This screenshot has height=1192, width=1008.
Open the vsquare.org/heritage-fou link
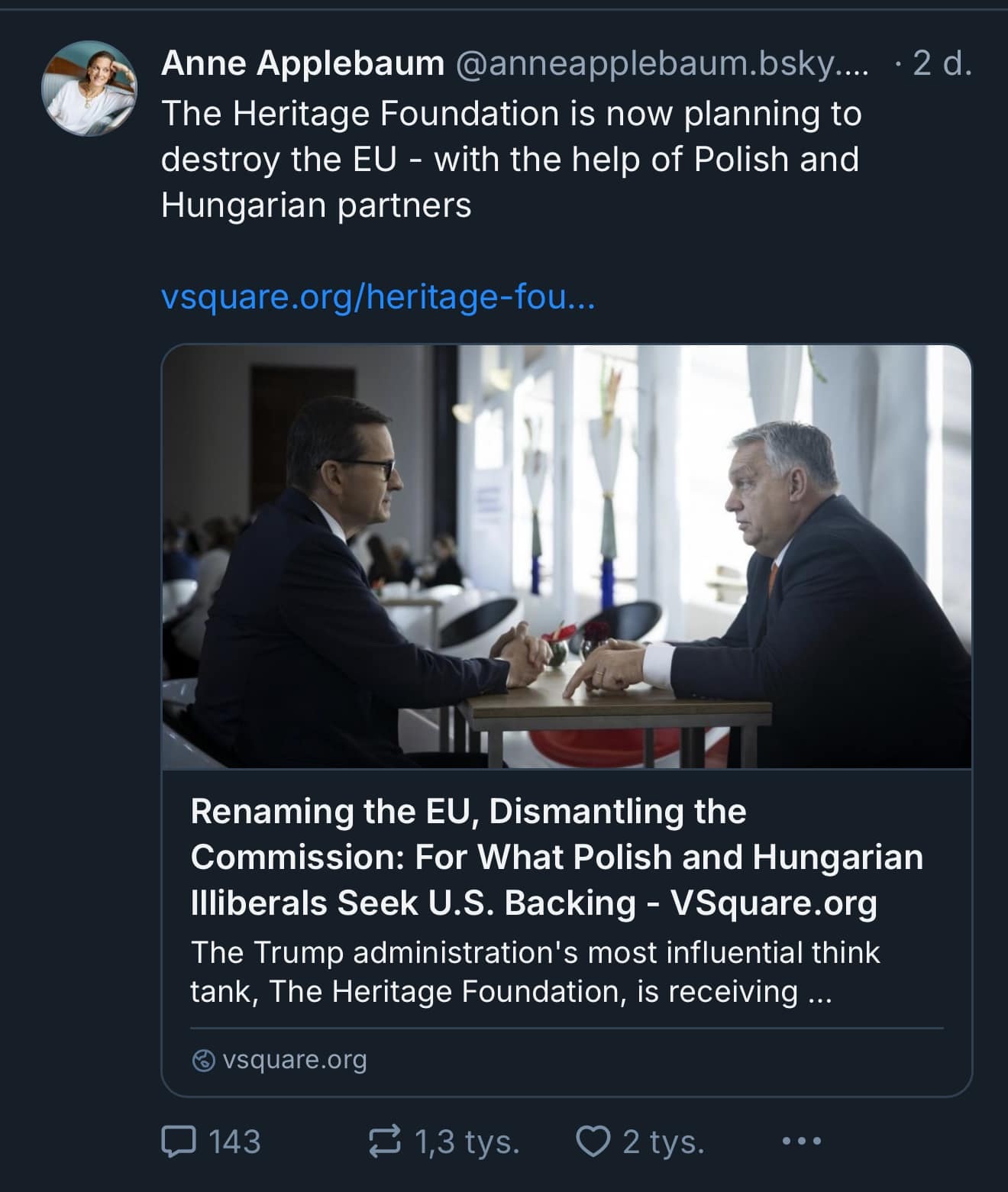pos(379,299)
